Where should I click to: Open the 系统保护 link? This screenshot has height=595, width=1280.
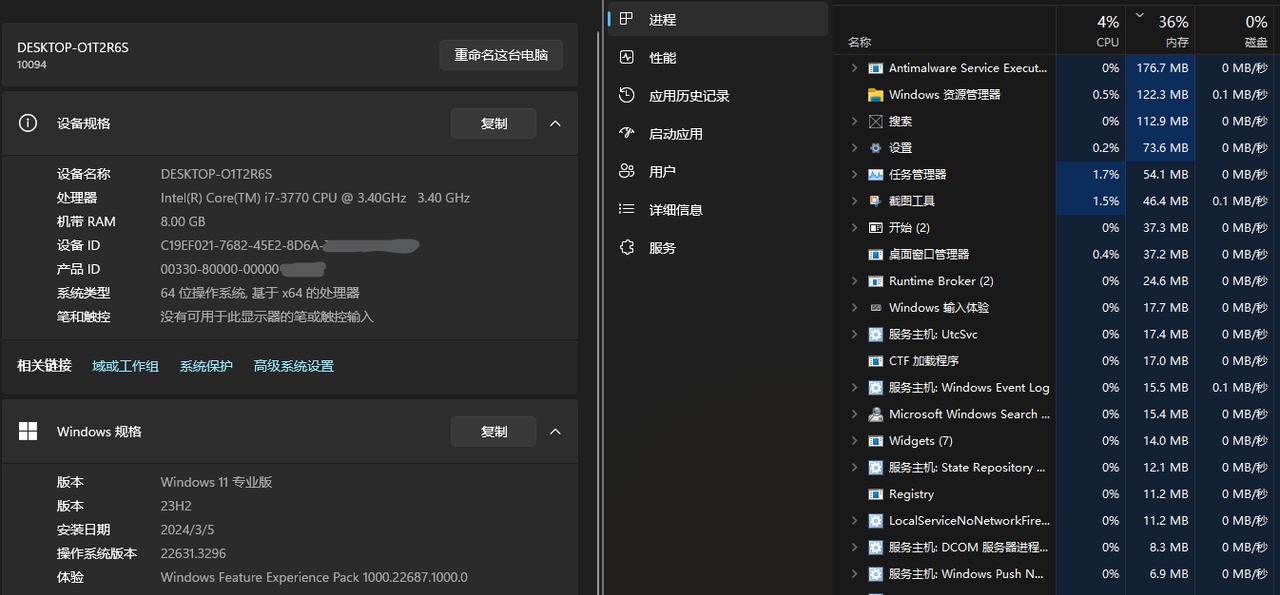point(206,366)
